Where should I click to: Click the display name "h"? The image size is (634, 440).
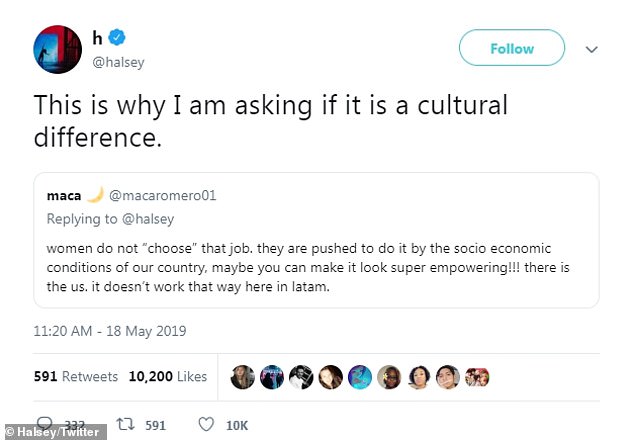[98, 37]
